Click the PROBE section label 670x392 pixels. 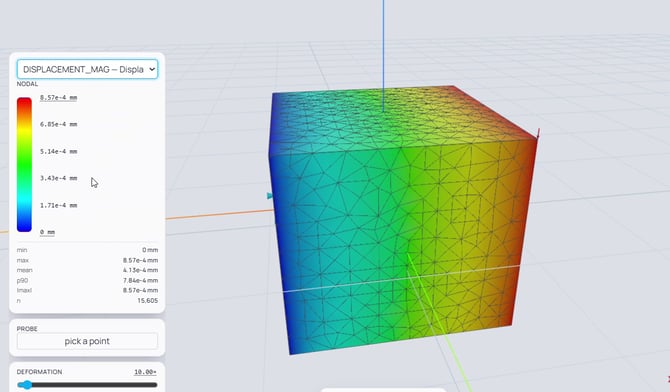27,329
